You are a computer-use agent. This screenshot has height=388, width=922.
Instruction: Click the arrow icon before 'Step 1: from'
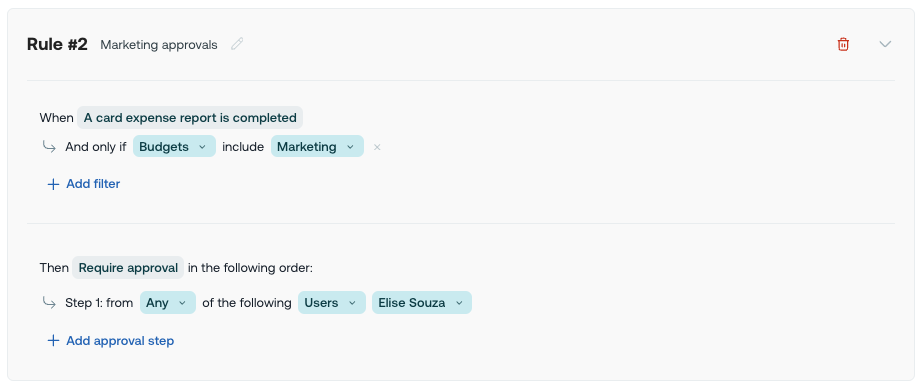coord(49,302)
